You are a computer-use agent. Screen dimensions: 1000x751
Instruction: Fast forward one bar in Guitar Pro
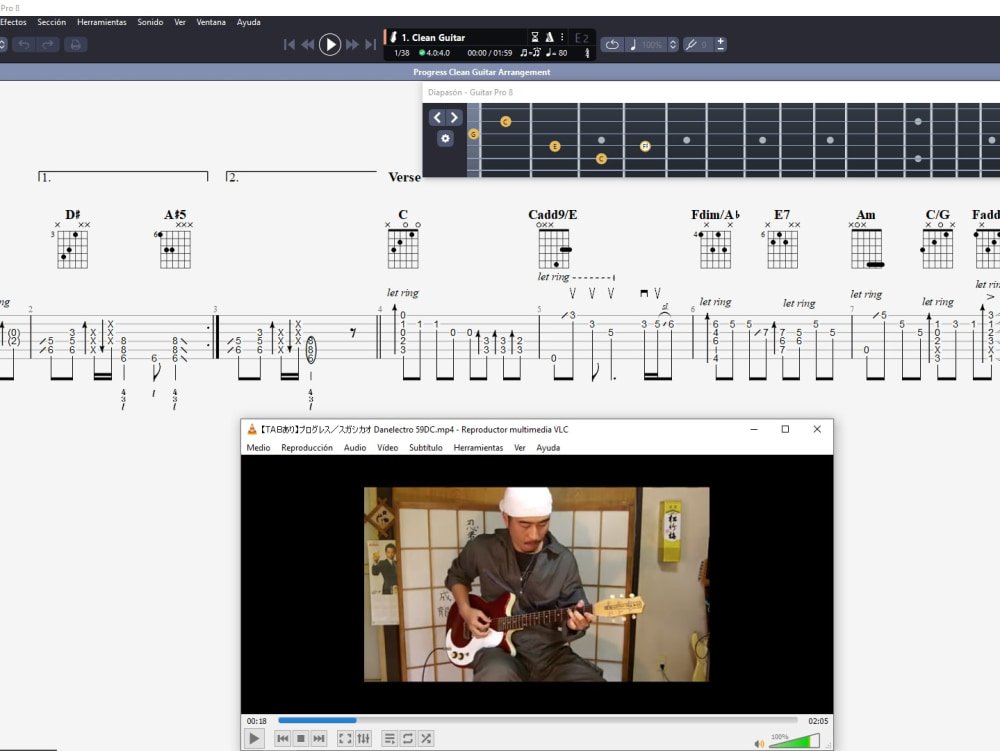(x=351, y=45)
